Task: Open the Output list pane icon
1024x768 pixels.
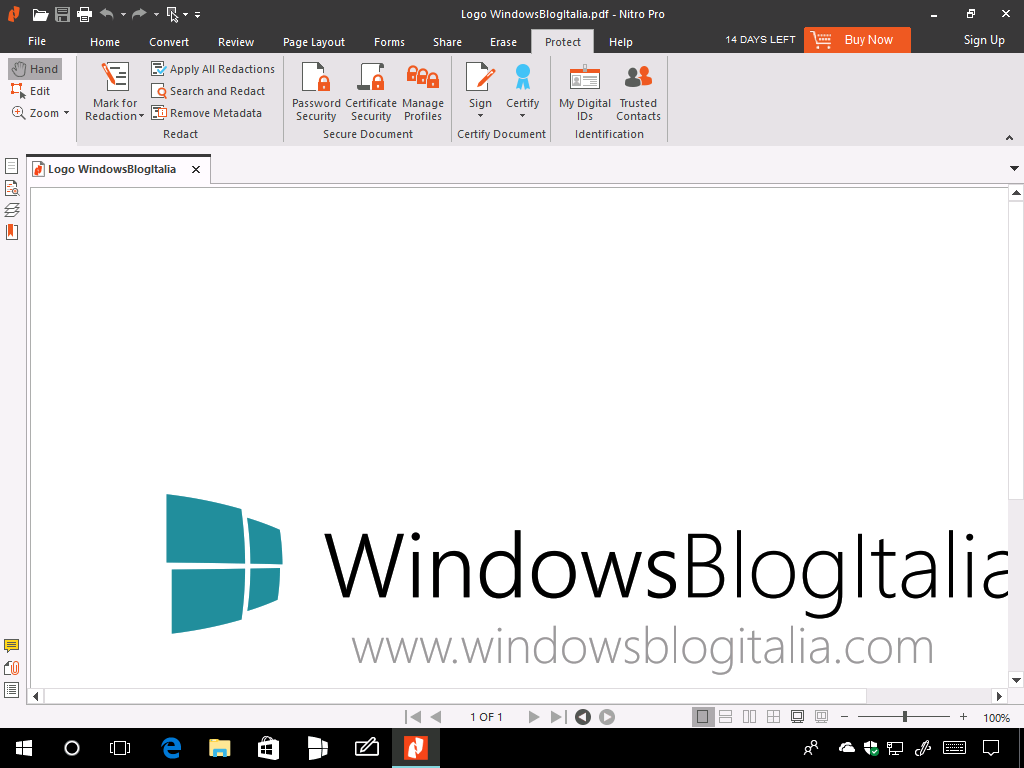Action: point(12,690)
